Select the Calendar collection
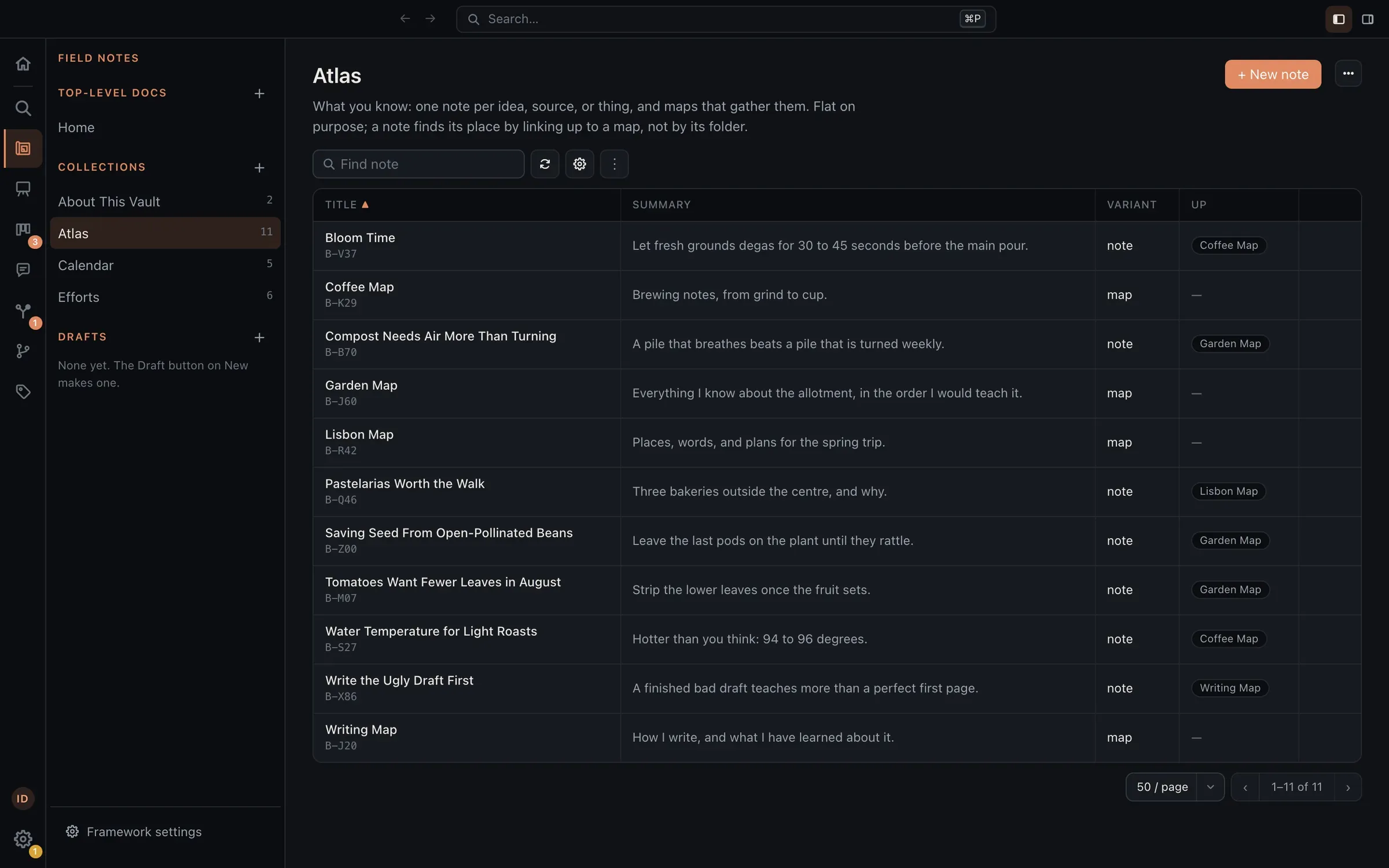 point(165,265)
